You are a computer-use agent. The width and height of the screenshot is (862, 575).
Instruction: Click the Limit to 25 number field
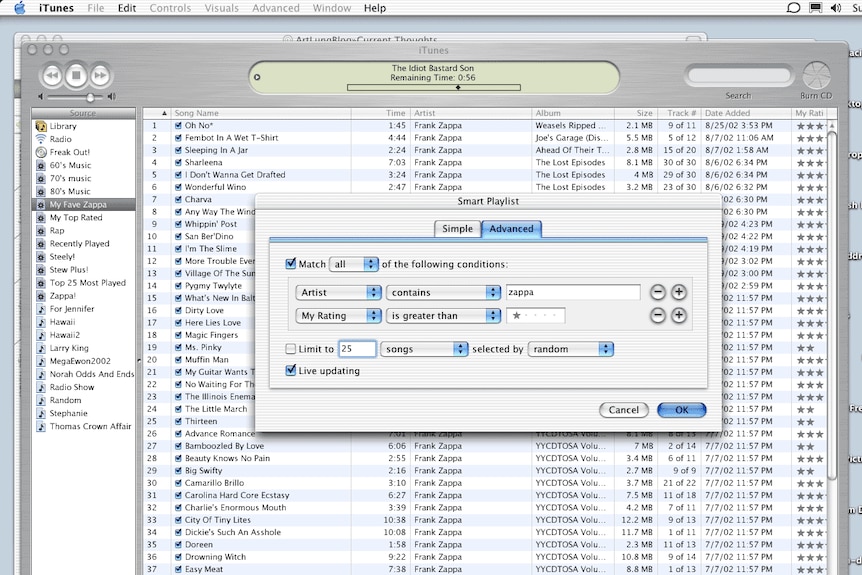[357, 349]
